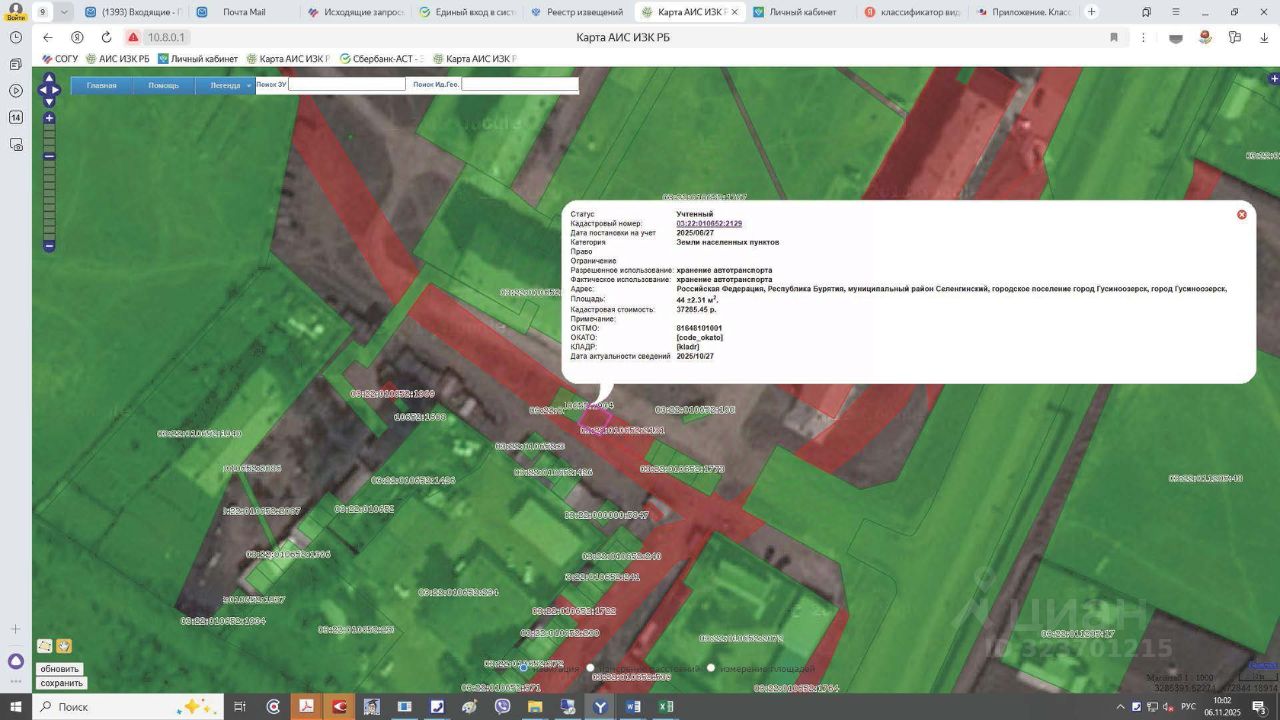Open the Windows notification center icon
Screen dimensions: 1280x720
(1259, 707)
